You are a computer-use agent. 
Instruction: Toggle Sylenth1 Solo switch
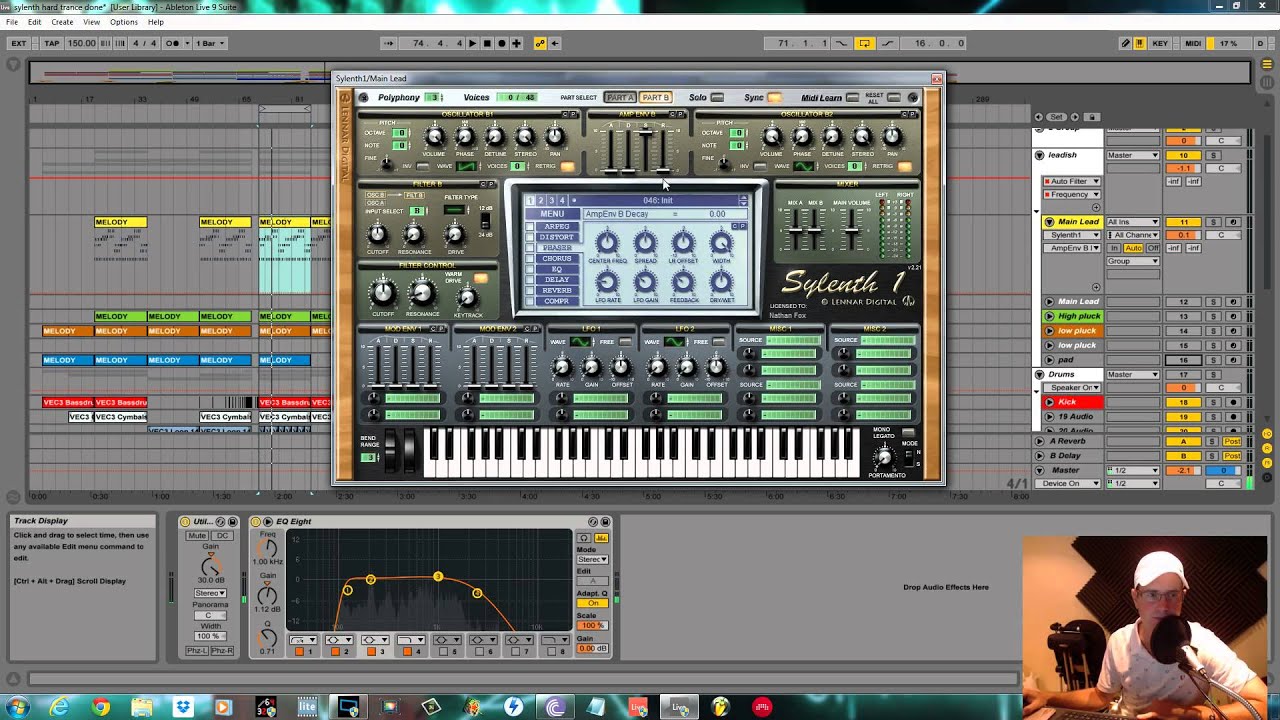pos(717,97)
